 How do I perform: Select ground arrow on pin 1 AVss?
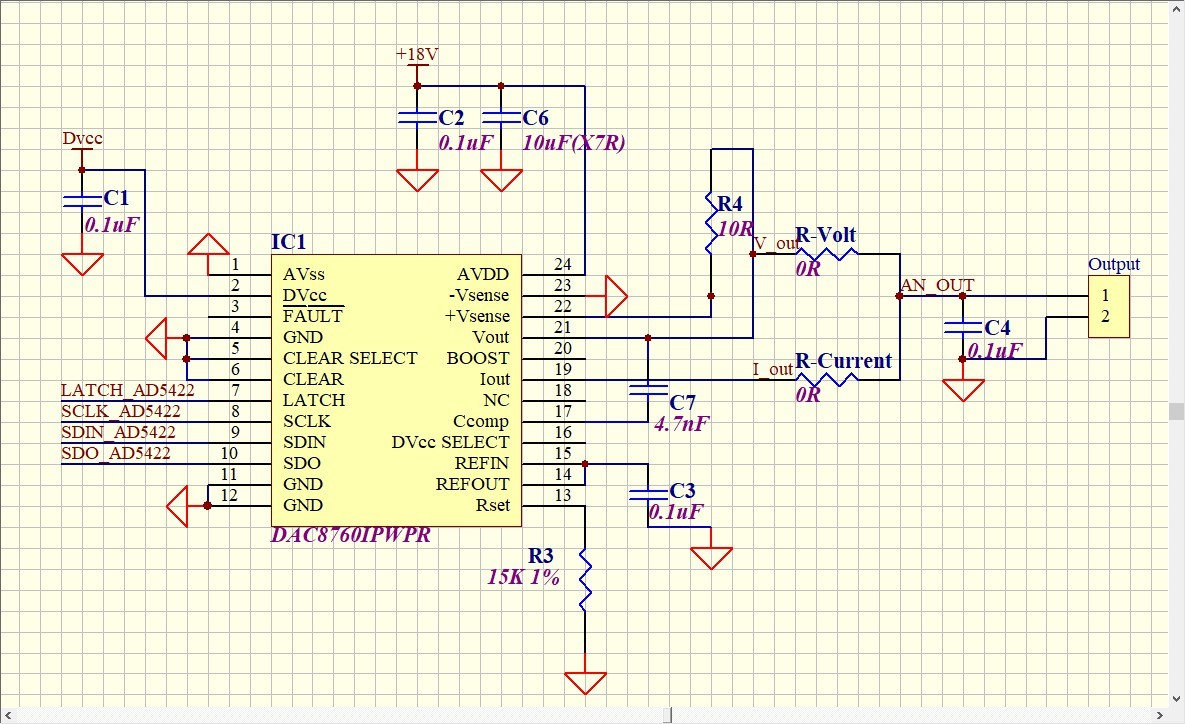pyautogui.click(x=208, y=244)
